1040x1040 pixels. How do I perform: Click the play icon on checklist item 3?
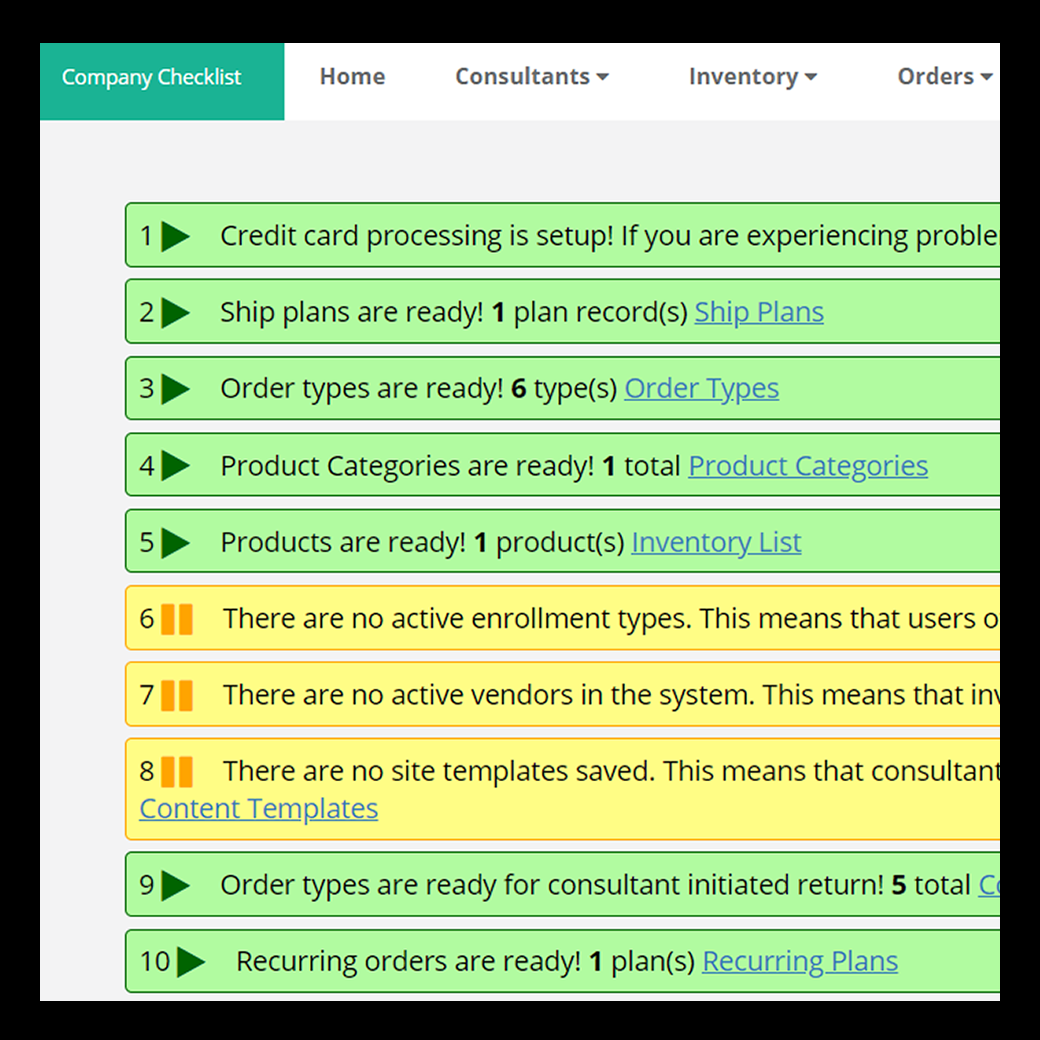175,388
